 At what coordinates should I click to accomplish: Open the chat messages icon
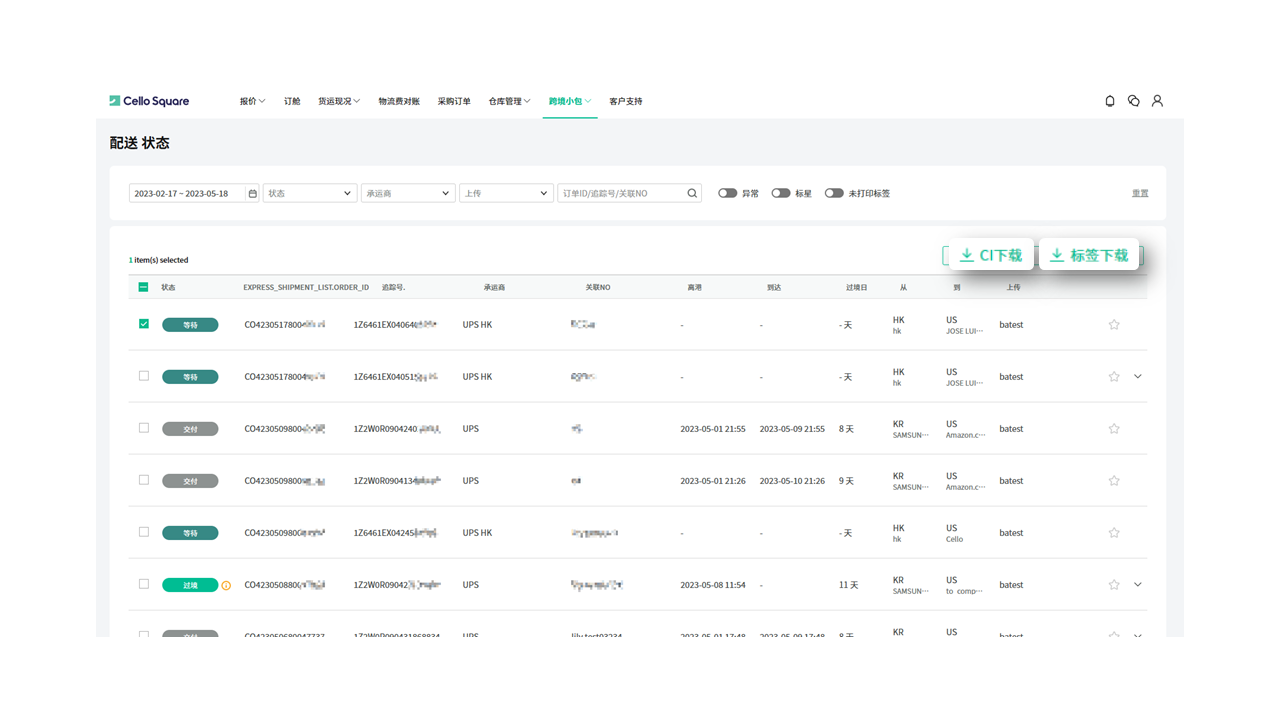coord(1133,101)
